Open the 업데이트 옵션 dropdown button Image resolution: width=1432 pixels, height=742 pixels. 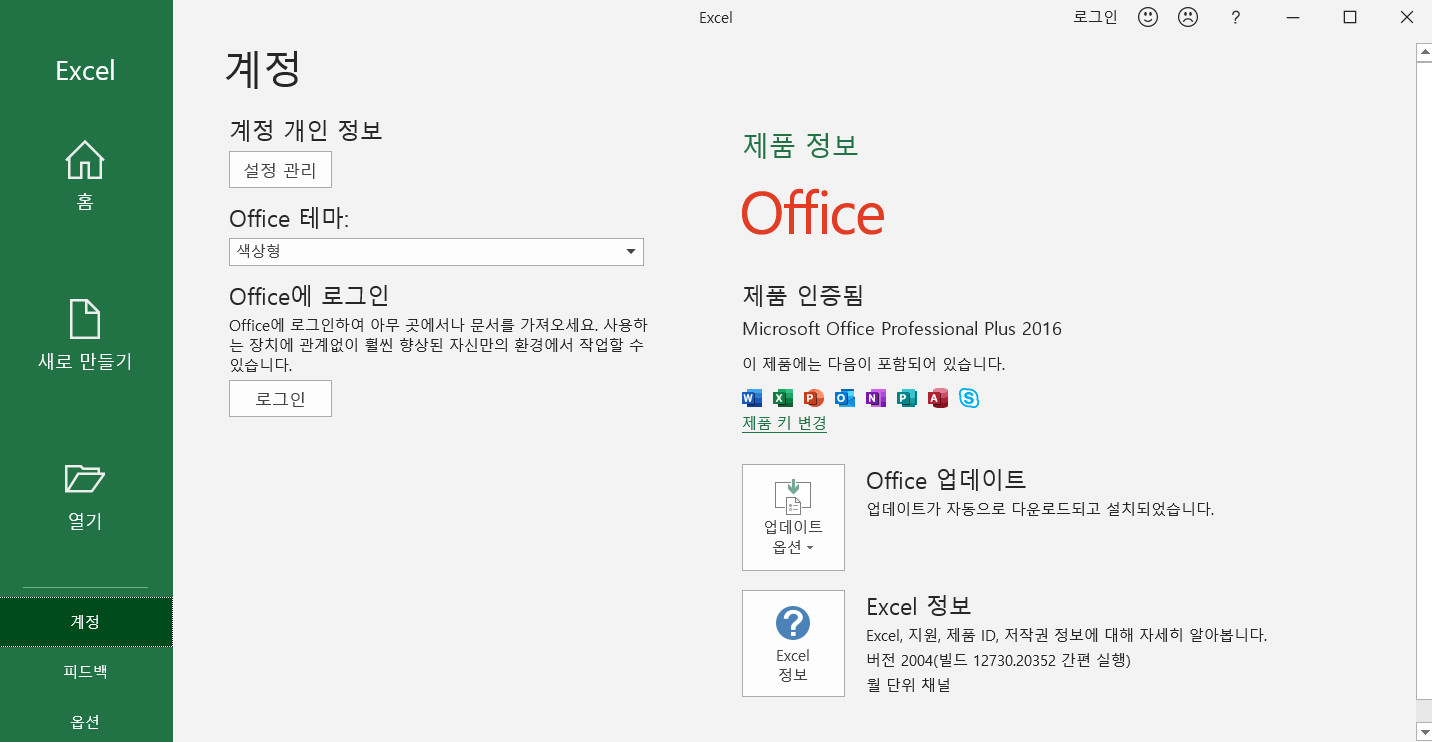[793, 517]
